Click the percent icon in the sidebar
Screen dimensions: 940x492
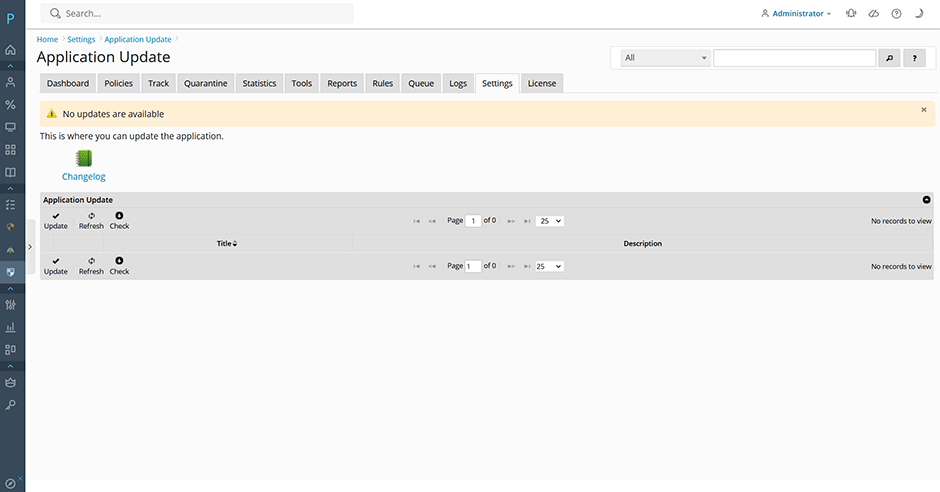(11, 105)
